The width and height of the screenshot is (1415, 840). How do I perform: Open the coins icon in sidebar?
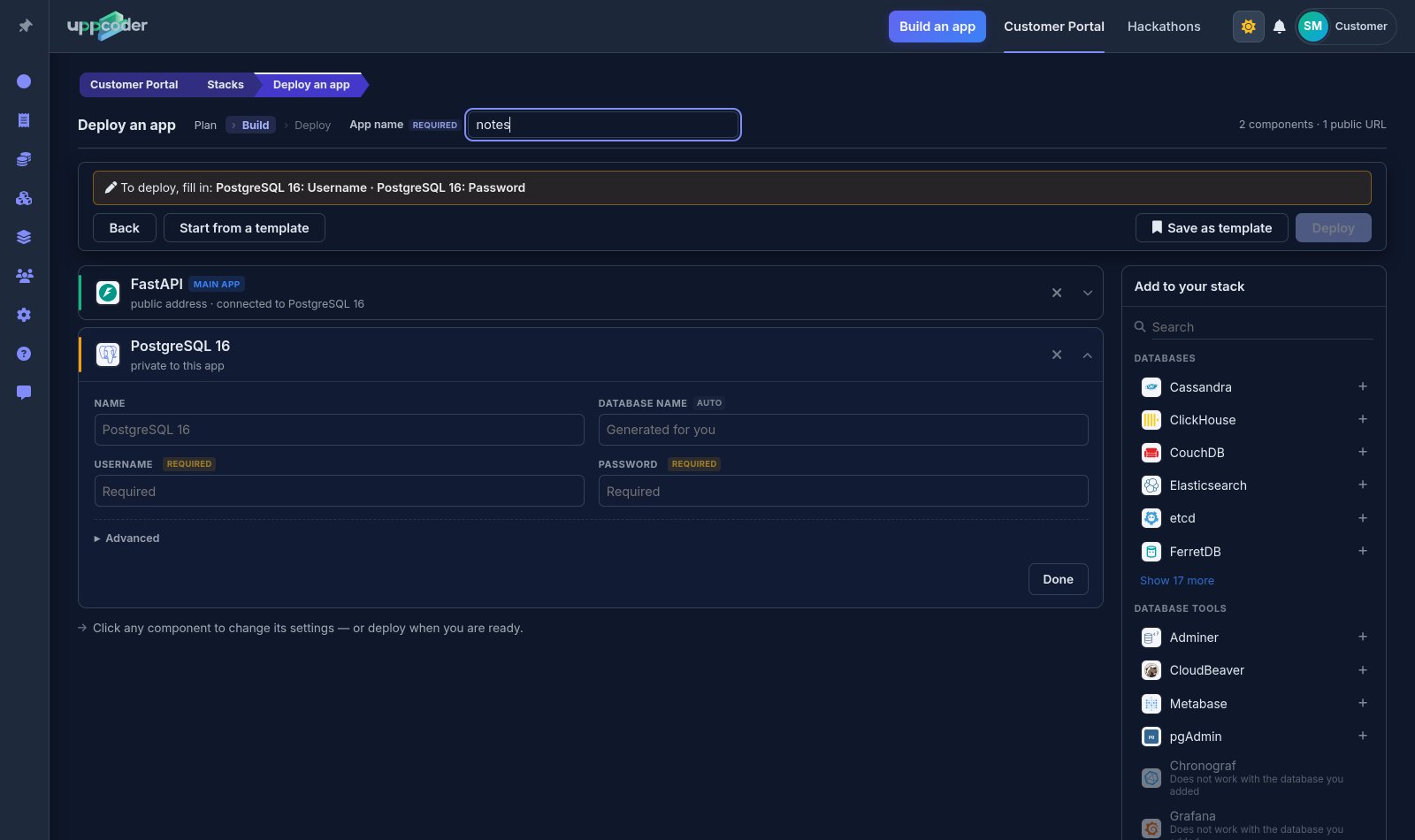[x=24, y=159]
